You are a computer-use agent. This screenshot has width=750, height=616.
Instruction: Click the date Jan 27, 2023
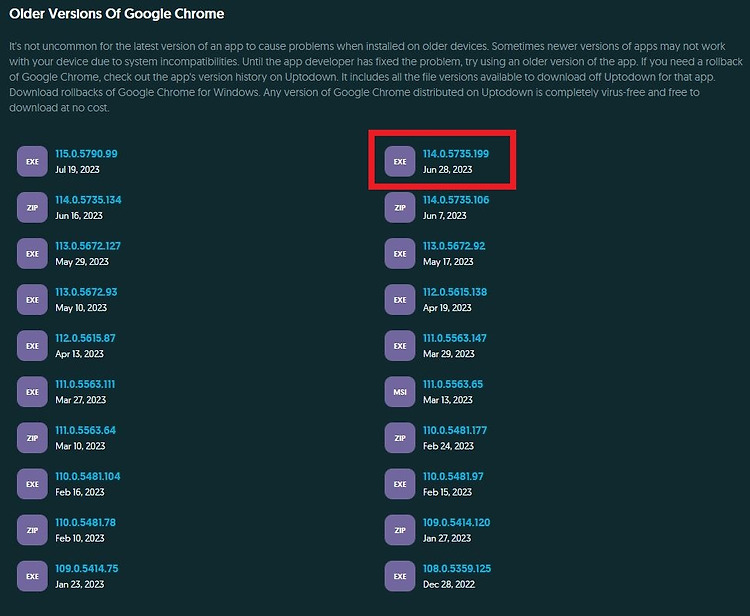pos(447,538)
